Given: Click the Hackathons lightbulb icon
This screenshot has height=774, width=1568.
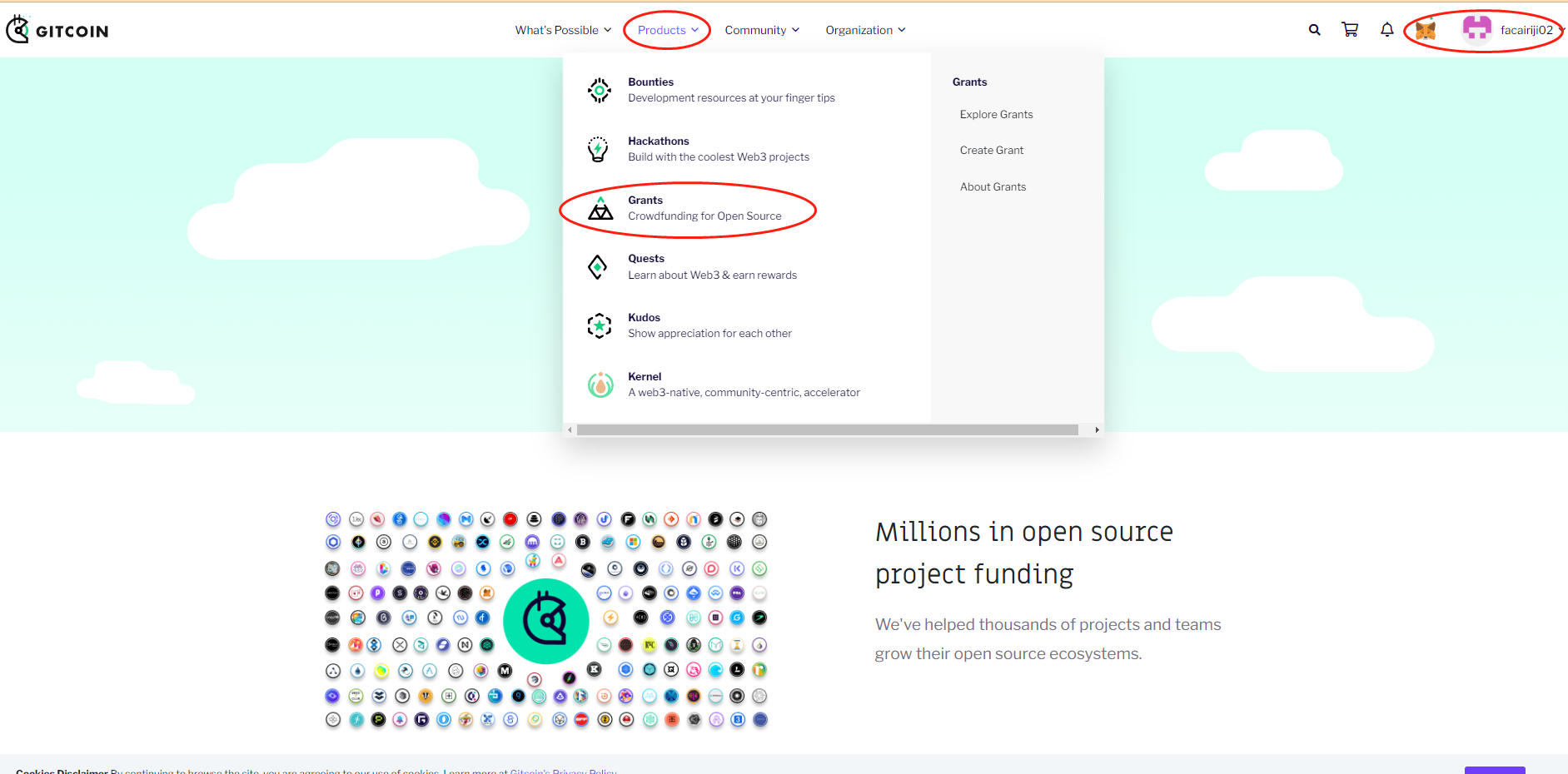Looking at the screenshot, I should click(x=598, y=149).
